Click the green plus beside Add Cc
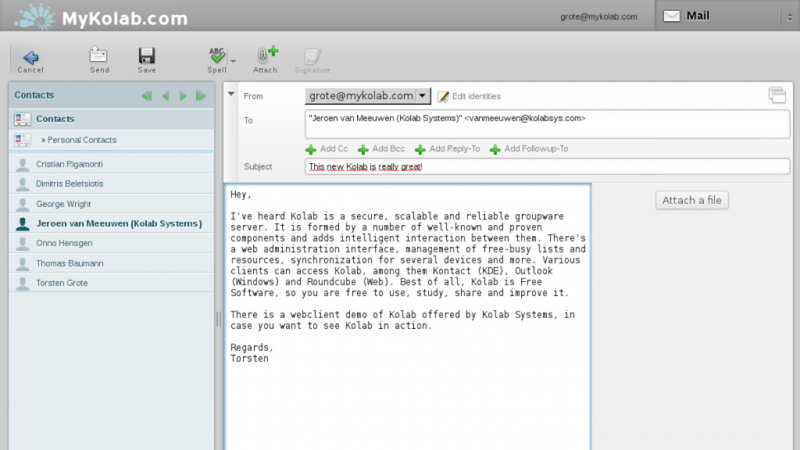800x450 pixels. point(311,149)
